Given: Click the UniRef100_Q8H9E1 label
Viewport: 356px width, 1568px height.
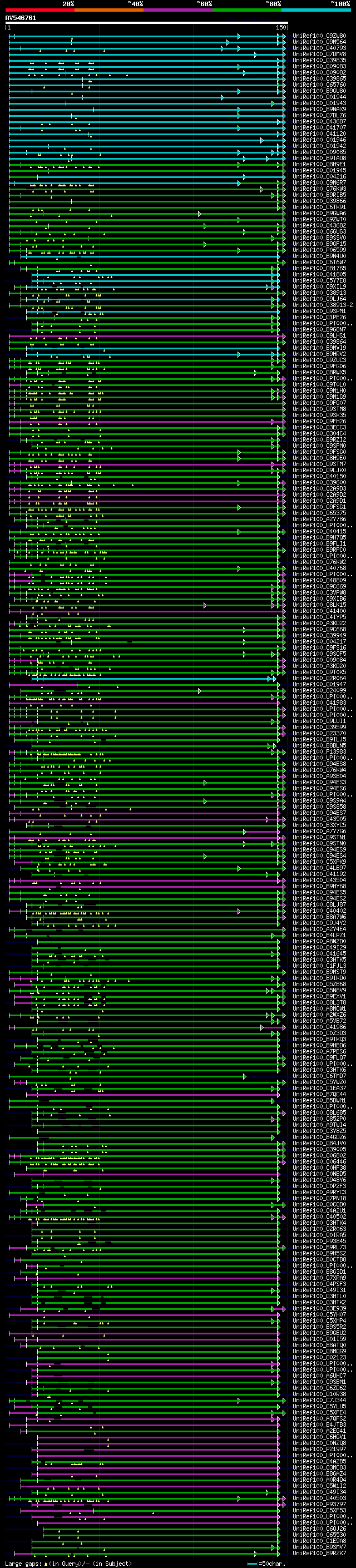Looking at the screenshot, I should click(319, 164).
